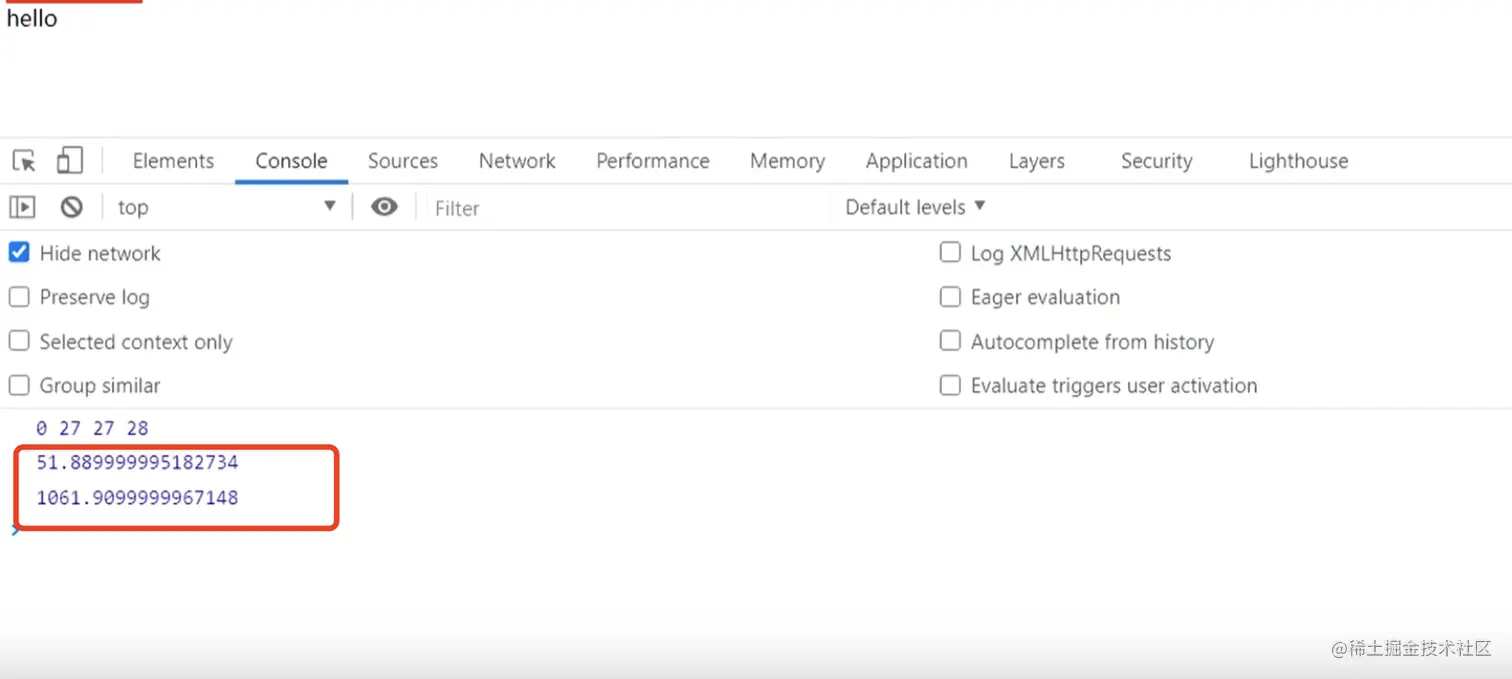
Task: Open the Lighthouse tab
Action: pyautogui.click(x=1298, y=161)
